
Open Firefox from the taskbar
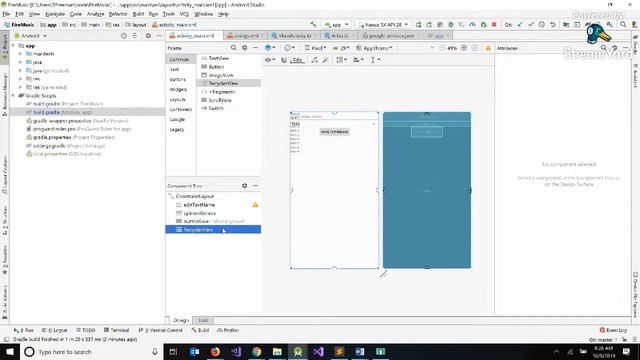point(215,351)
